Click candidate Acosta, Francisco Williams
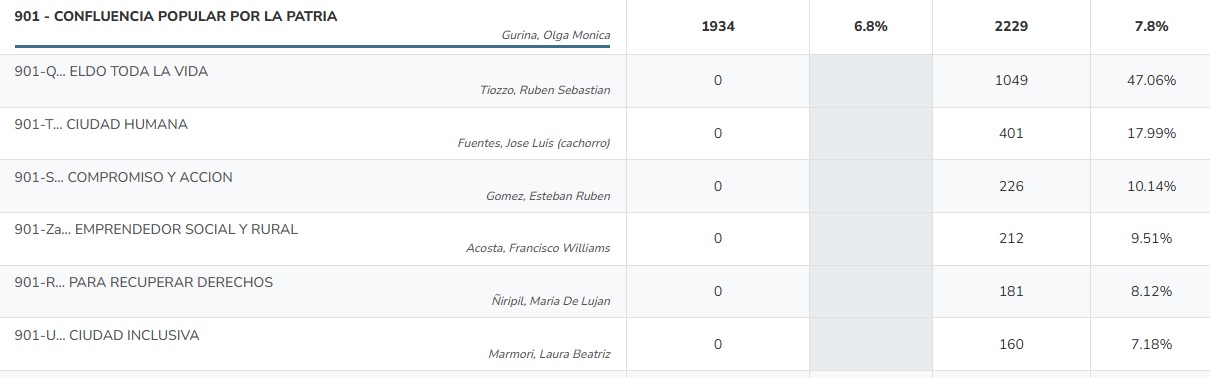 pos(538,248)
